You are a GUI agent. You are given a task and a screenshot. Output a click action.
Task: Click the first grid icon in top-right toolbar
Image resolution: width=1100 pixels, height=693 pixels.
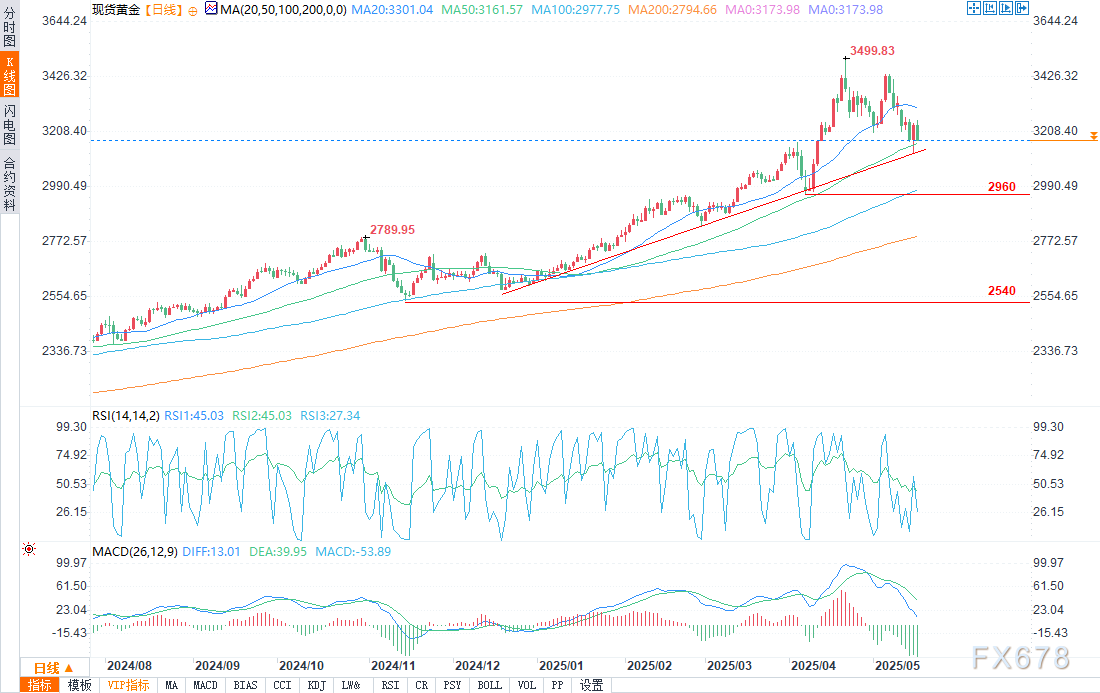[976, 8]
